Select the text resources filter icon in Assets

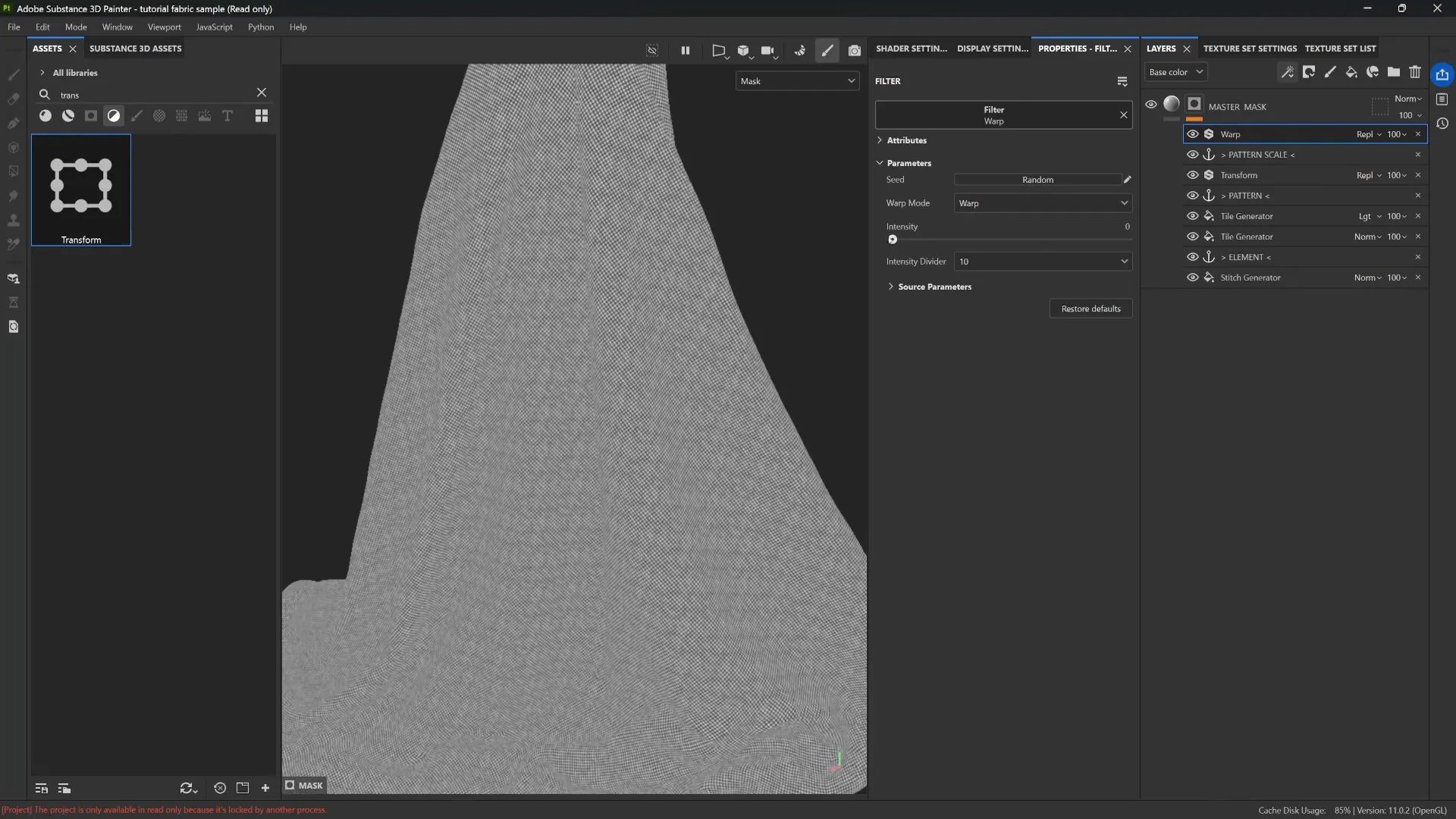click(x=227, y=116)
